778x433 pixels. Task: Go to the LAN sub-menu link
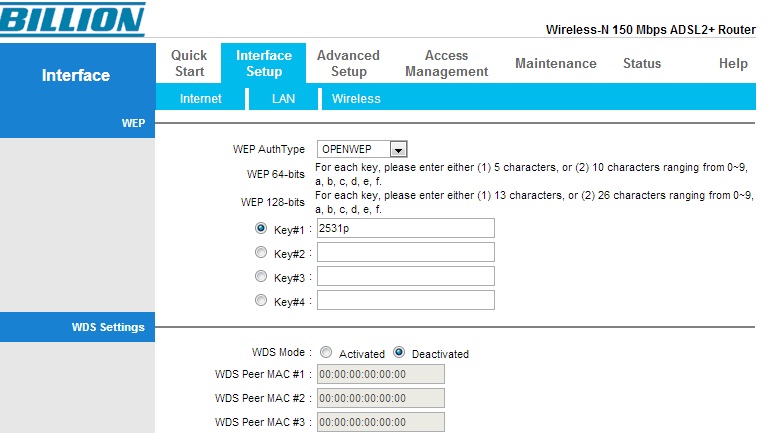pos(284,99)
